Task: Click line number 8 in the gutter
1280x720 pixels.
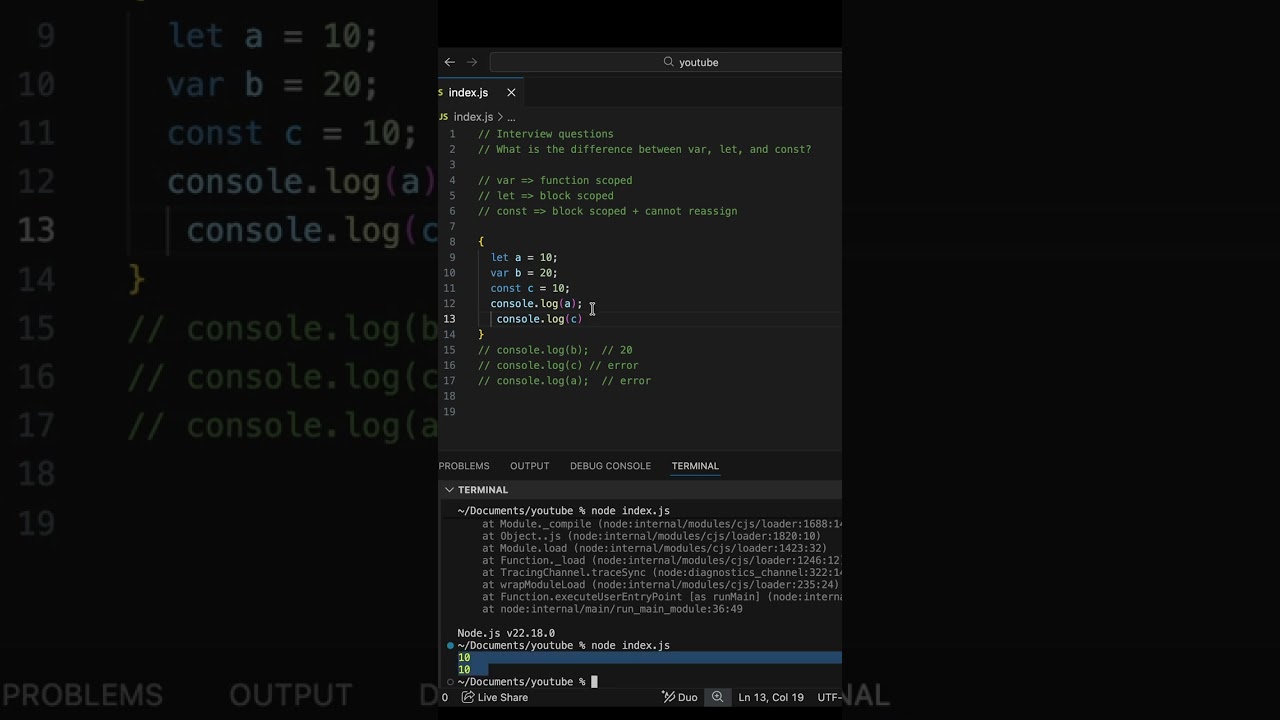Action: (452, 242)
